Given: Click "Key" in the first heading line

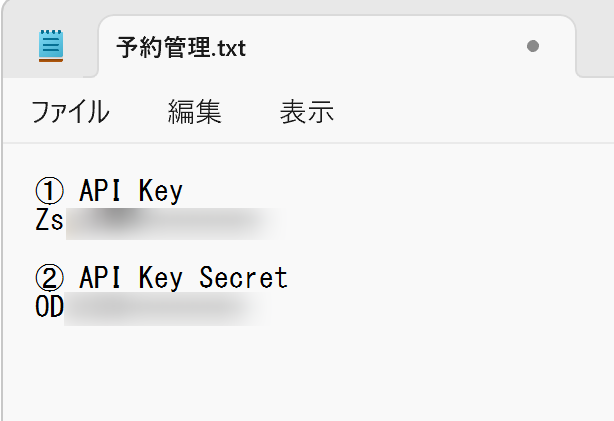Looking at the screenshot, I should click(161, 190).
